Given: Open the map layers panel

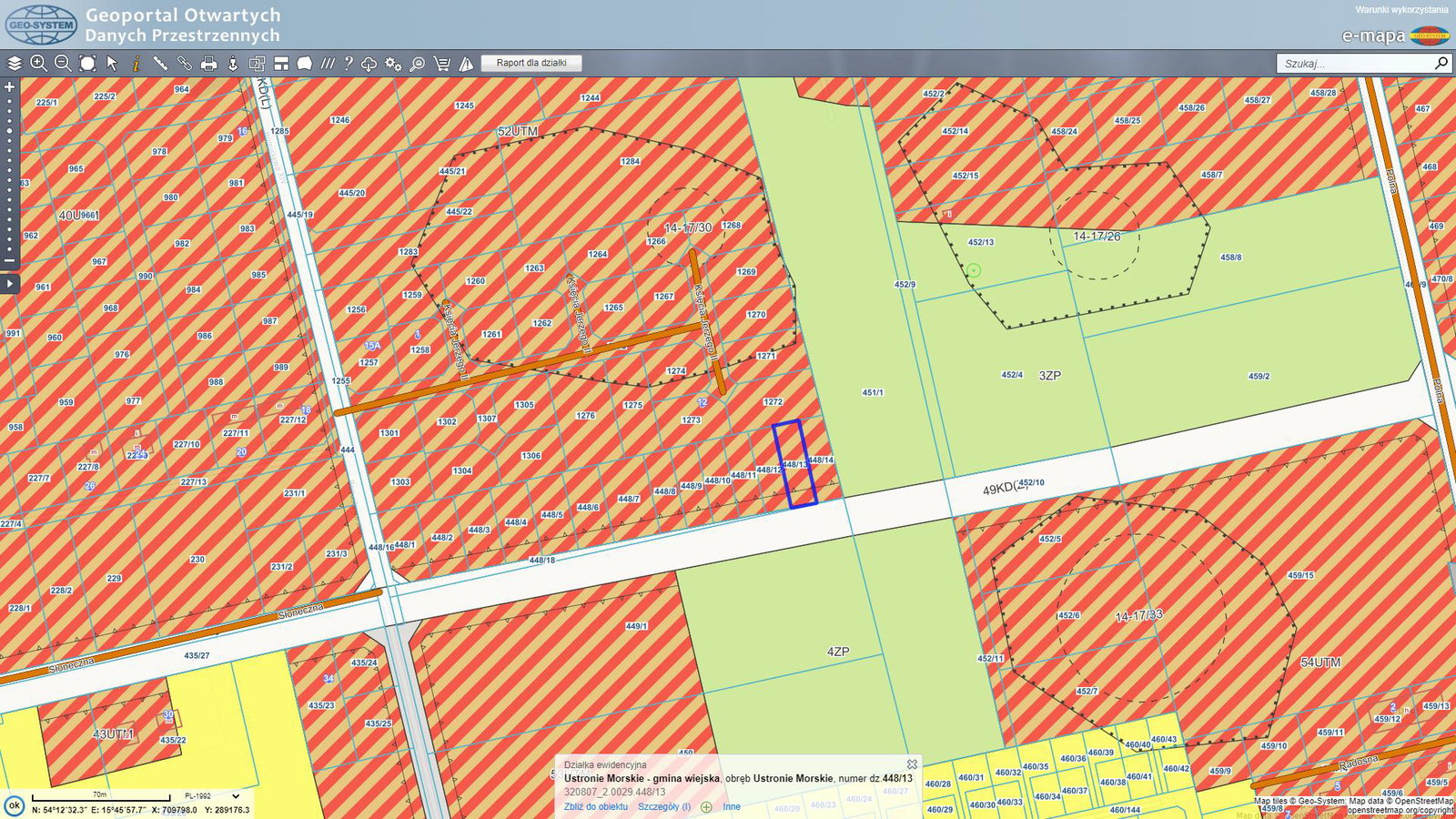Looking at the screenshot, I should (15, 64).
